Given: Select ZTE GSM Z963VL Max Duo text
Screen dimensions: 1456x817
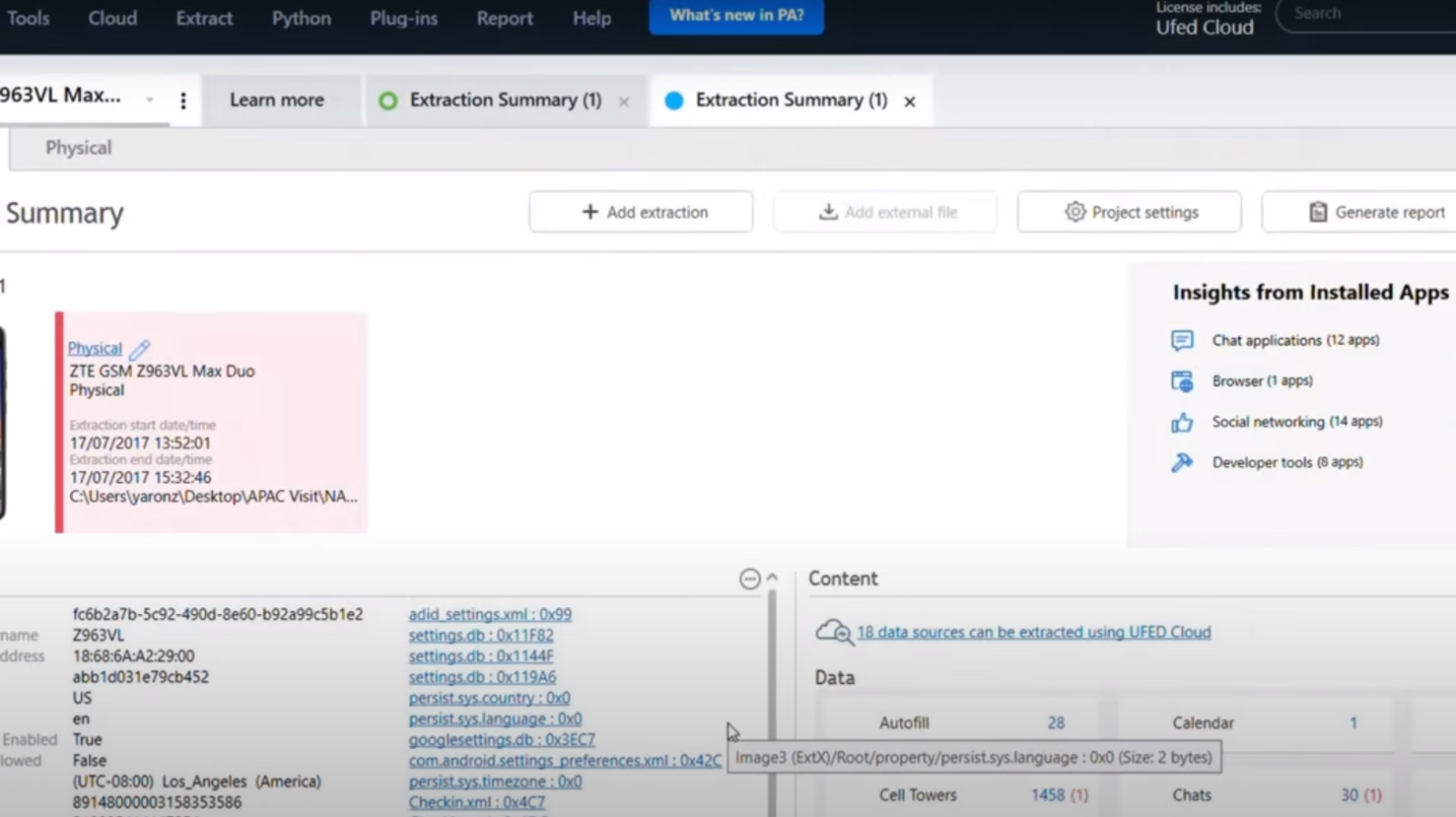Looking at the screenshot, I should click(x=162, y=371).
